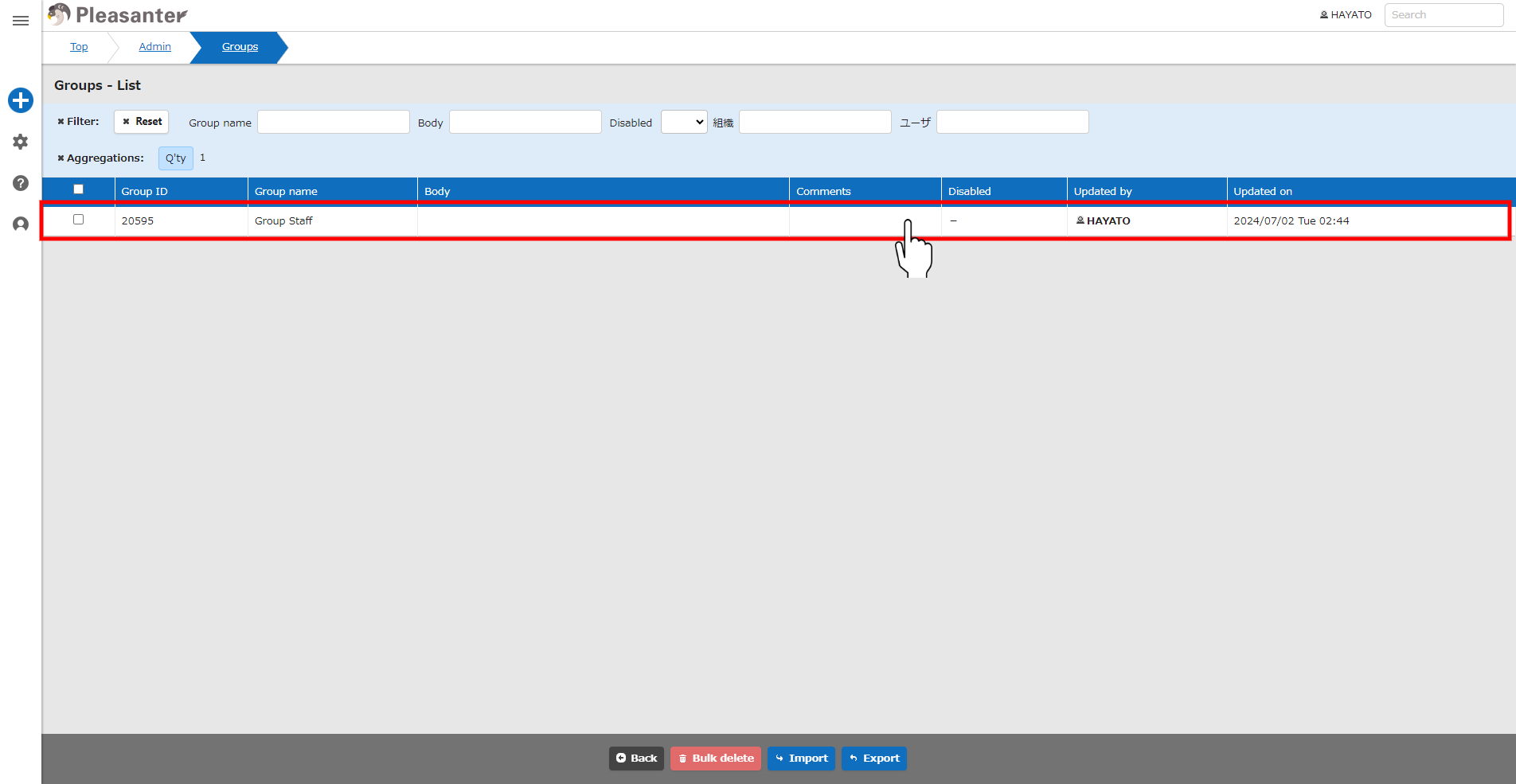Open the Disabled filter dropdown
The width and height of the screenshot is (1516, 784).
(684, 122)
